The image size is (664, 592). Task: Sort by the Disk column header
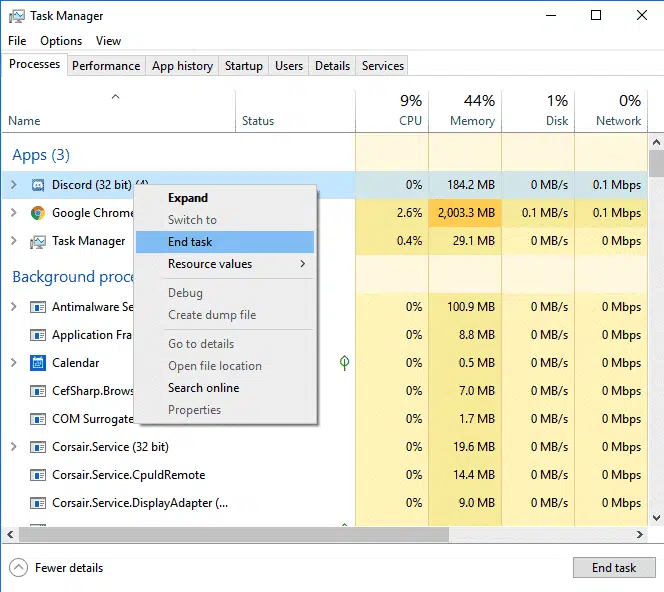point(538,111)
